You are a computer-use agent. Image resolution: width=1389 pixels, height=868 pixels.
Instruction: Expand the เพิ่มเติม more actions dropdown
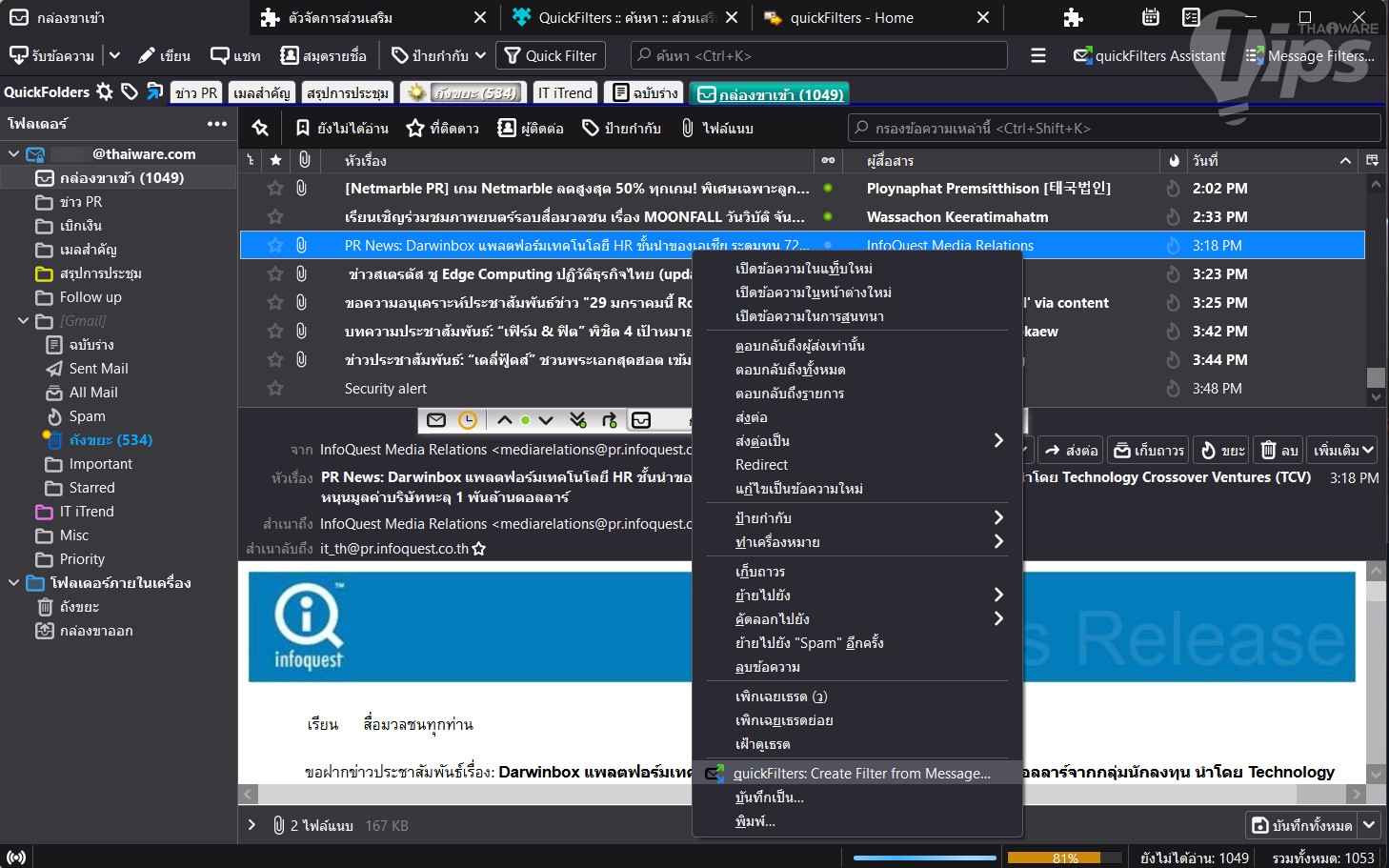(x=1342, y=451)
